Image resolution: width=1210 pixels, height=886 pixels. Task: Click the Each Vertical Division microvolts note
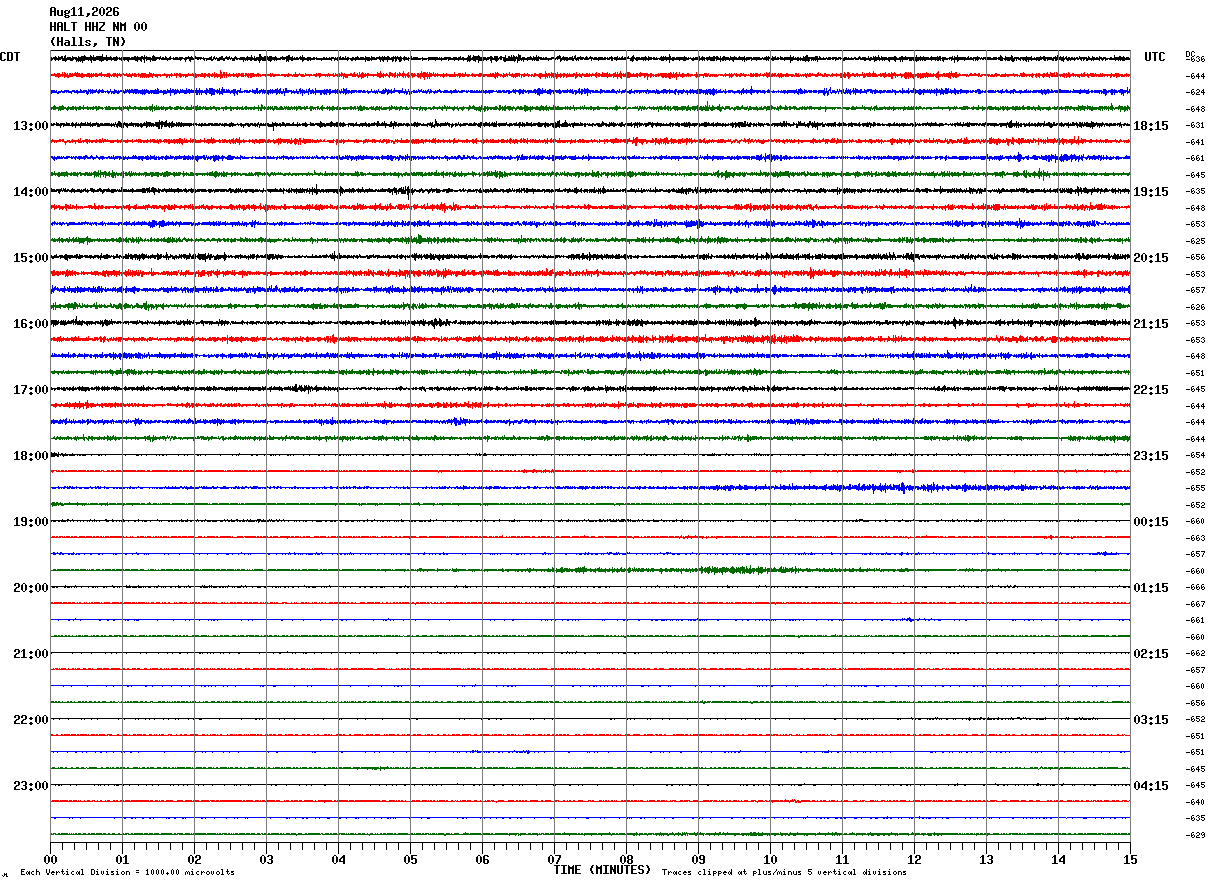click(127, 872)
